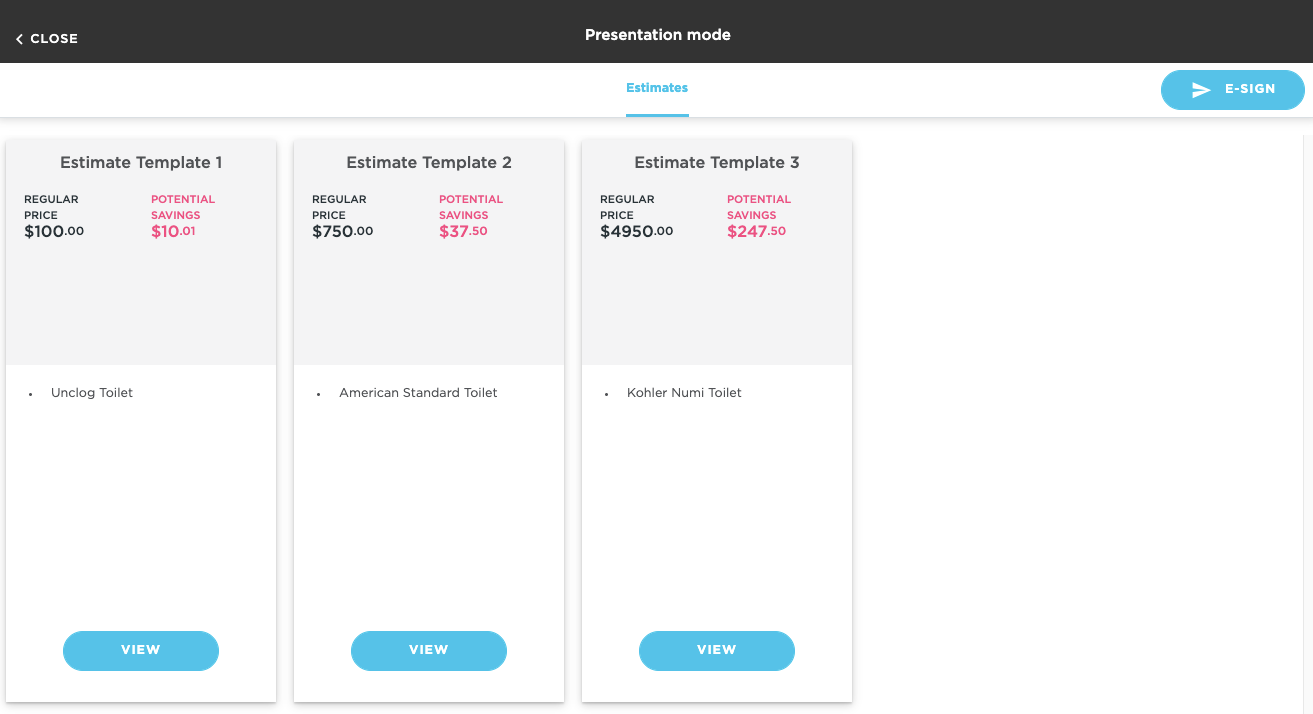Select the Kohler Numi Toilet item

pyautogui.click(x=683, y=392)
